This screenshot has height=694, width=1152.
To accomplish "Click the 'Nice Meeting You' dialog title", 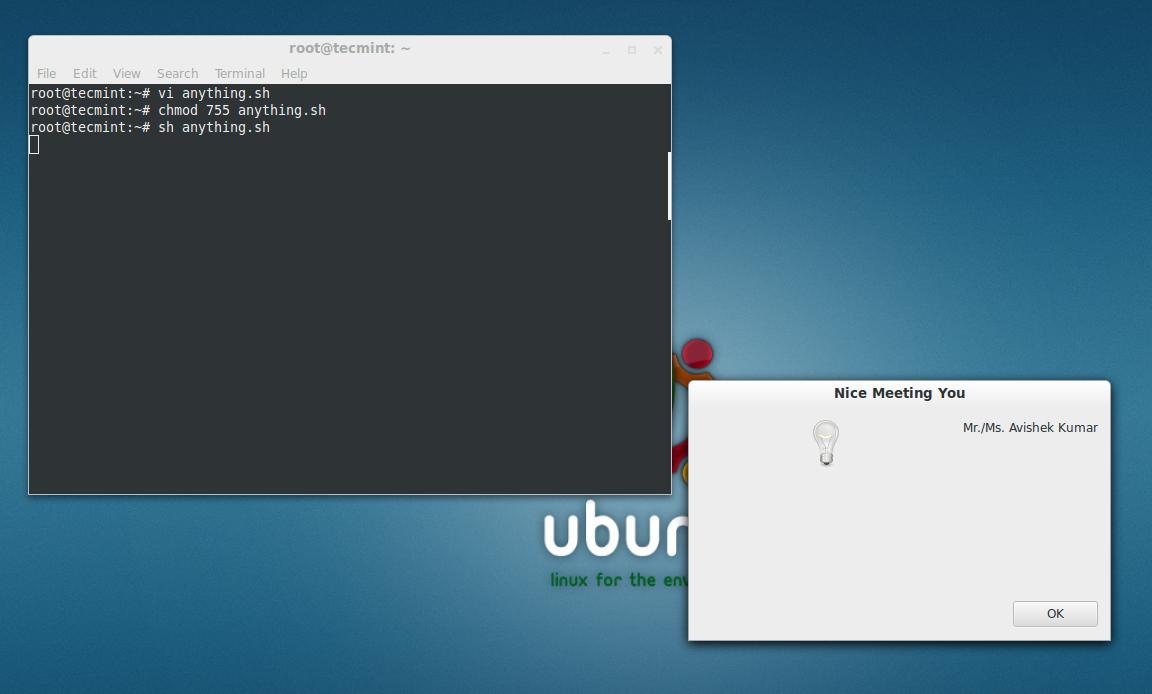I will [x=899, y=393].
